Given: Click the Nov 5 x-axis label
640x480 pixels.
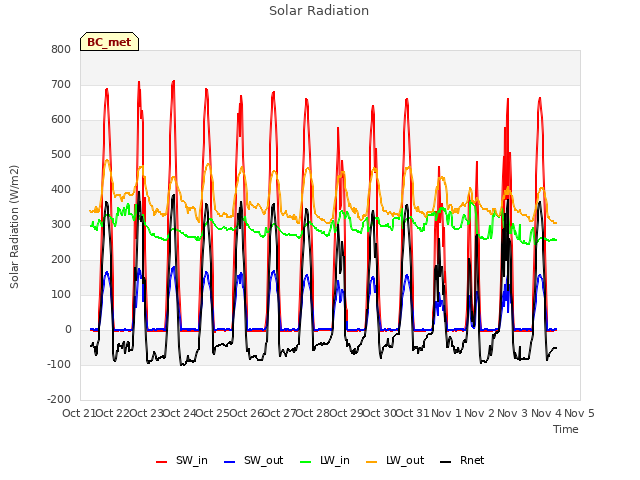Looking at the screenshot, I should tap(579, 413).
